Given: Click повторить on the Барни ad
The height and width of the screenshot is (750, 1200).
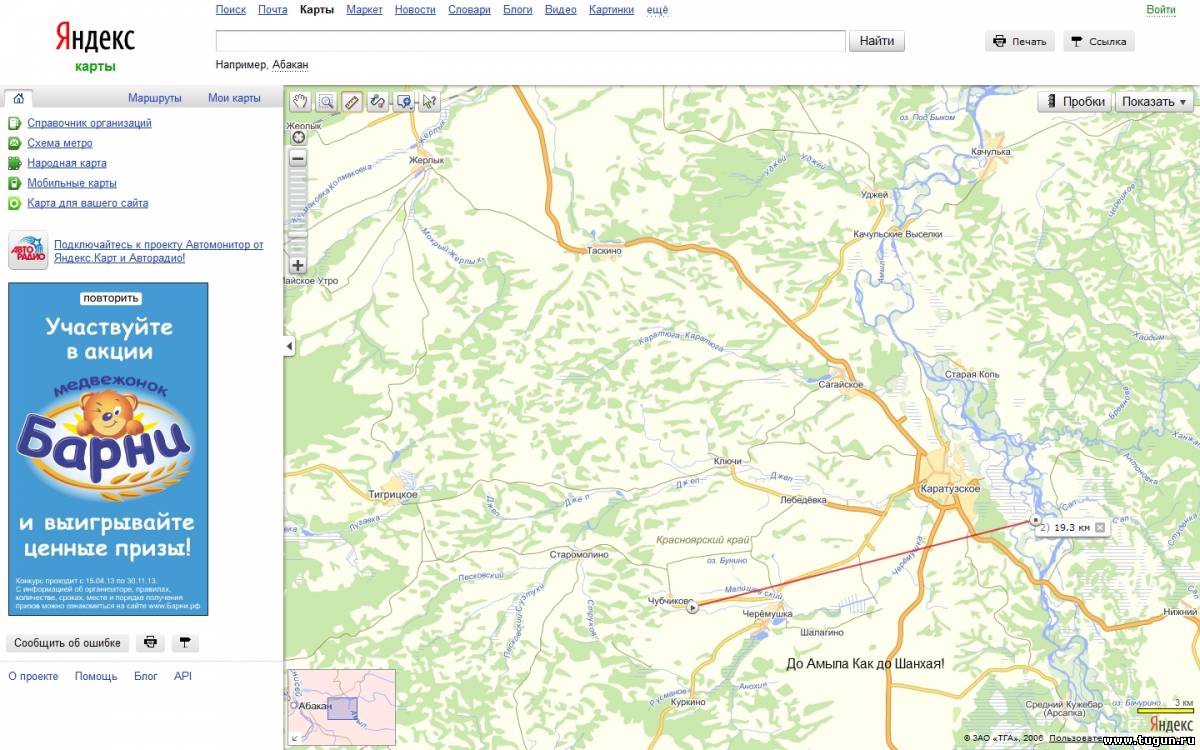Looking at the screenshot, I should 111,298.
